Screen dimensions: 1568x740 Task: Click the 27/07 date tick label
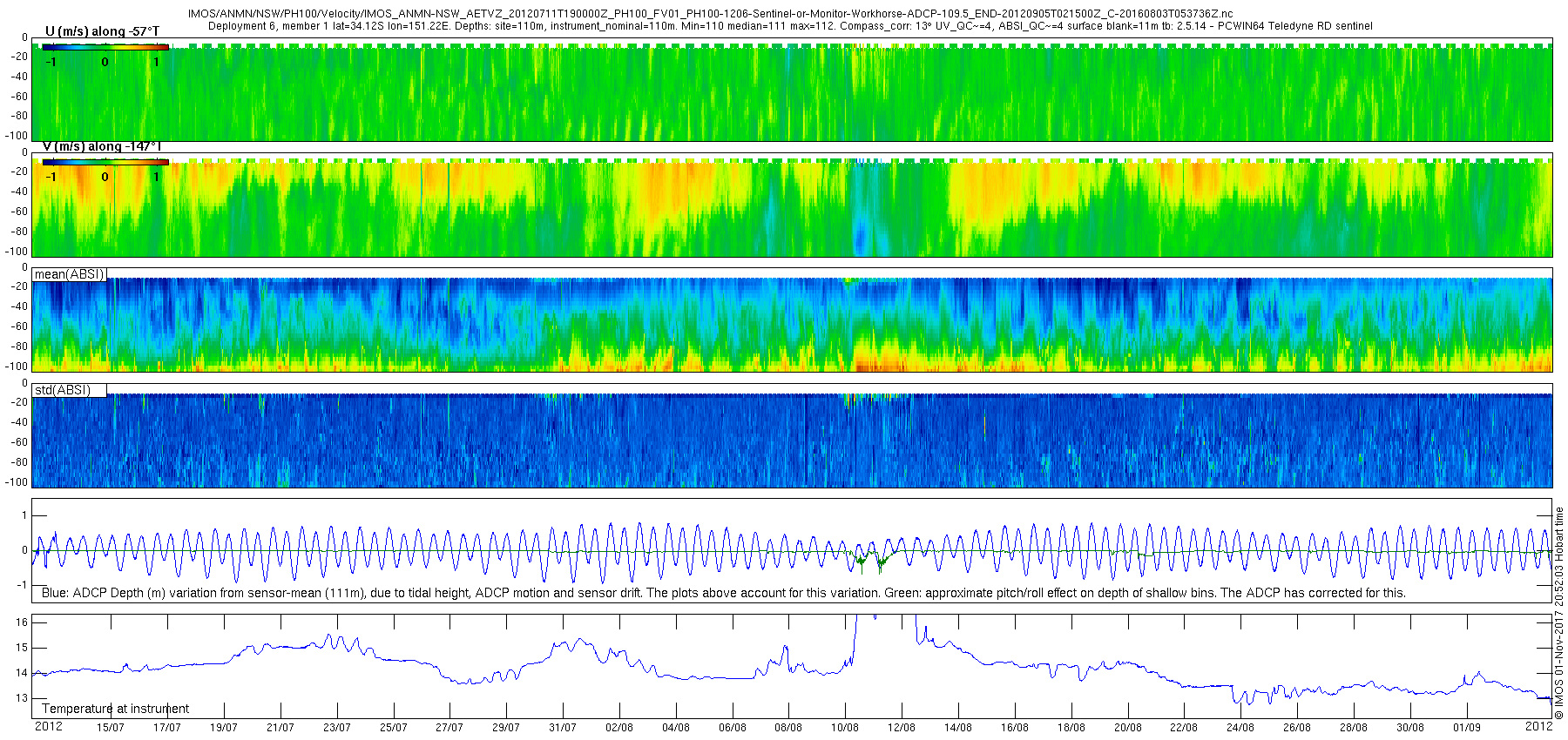tap(449, 728)
